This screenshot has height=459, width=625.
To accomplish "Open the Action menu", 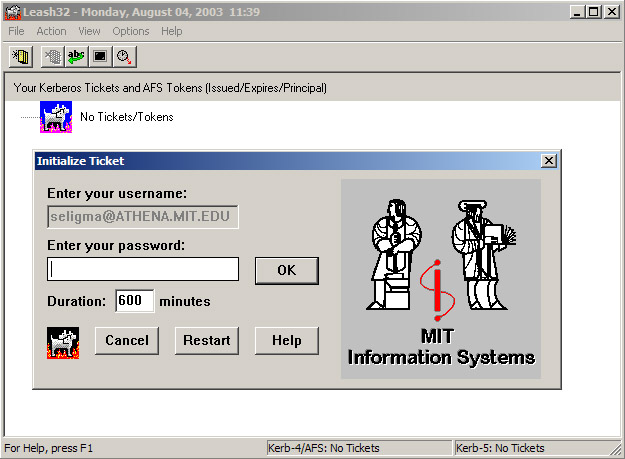I will [x=51, y=31].
